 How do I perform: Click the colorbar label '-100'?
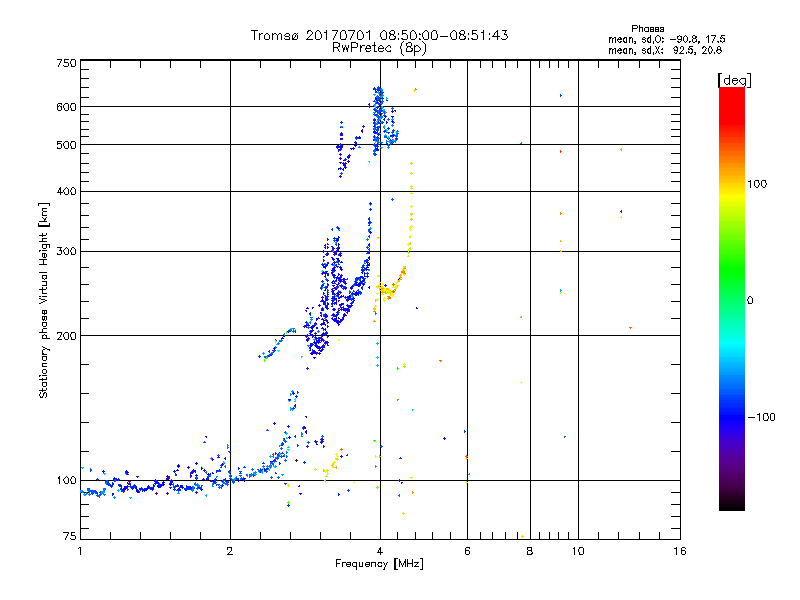pos(761,417)
